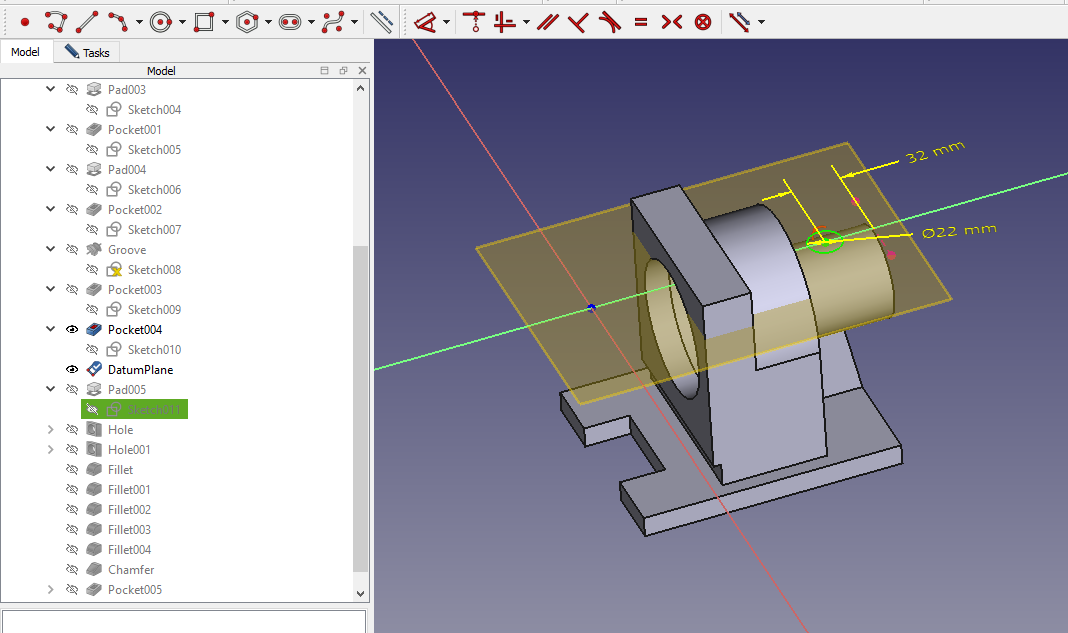Select the Create Line tool
Viewport: 1068px width, 633px height.
[88, 21]
